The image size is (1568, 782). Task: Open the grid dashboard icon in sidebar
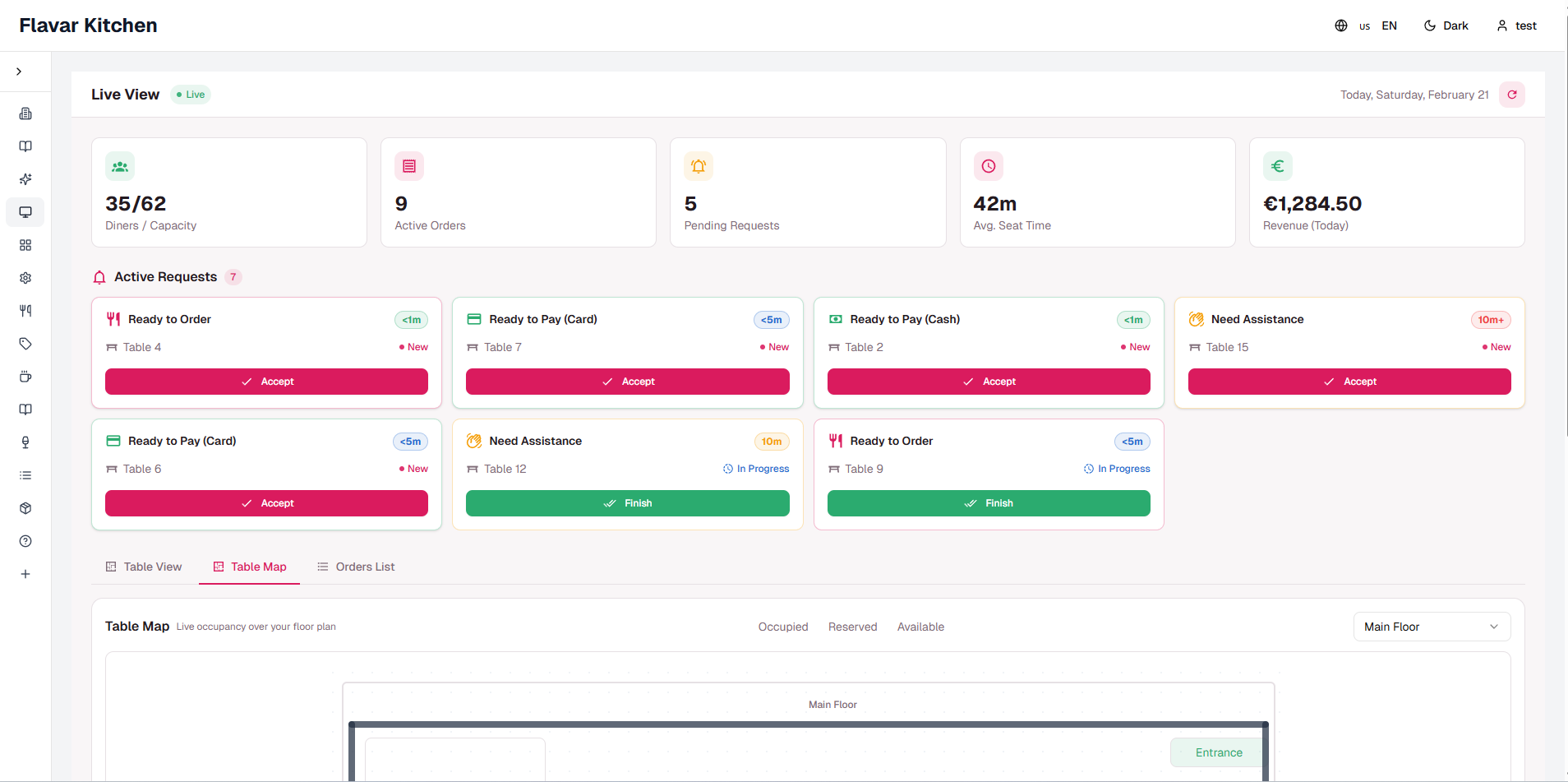[25, 245]
